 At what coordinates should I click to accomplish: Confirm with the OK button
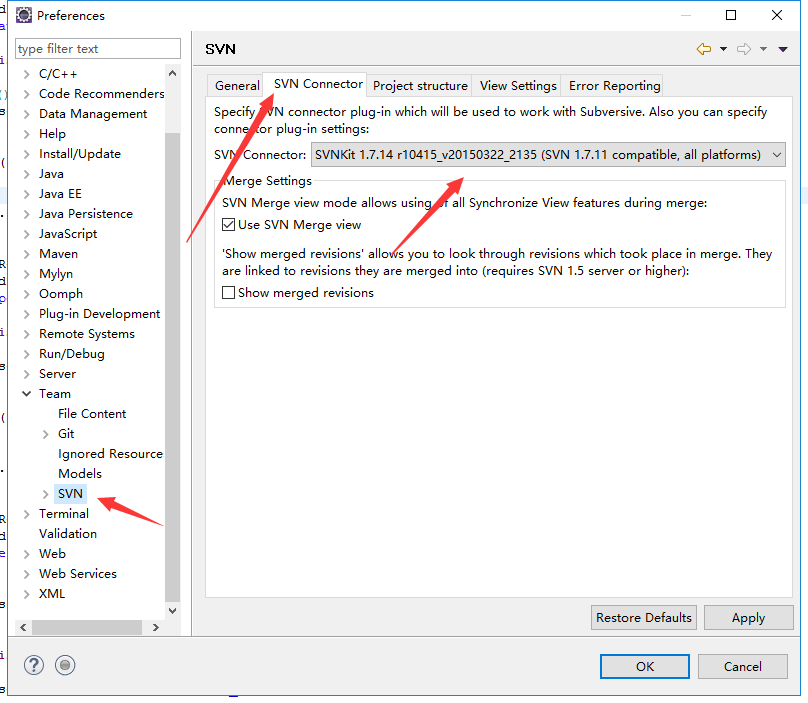point(645,666)
